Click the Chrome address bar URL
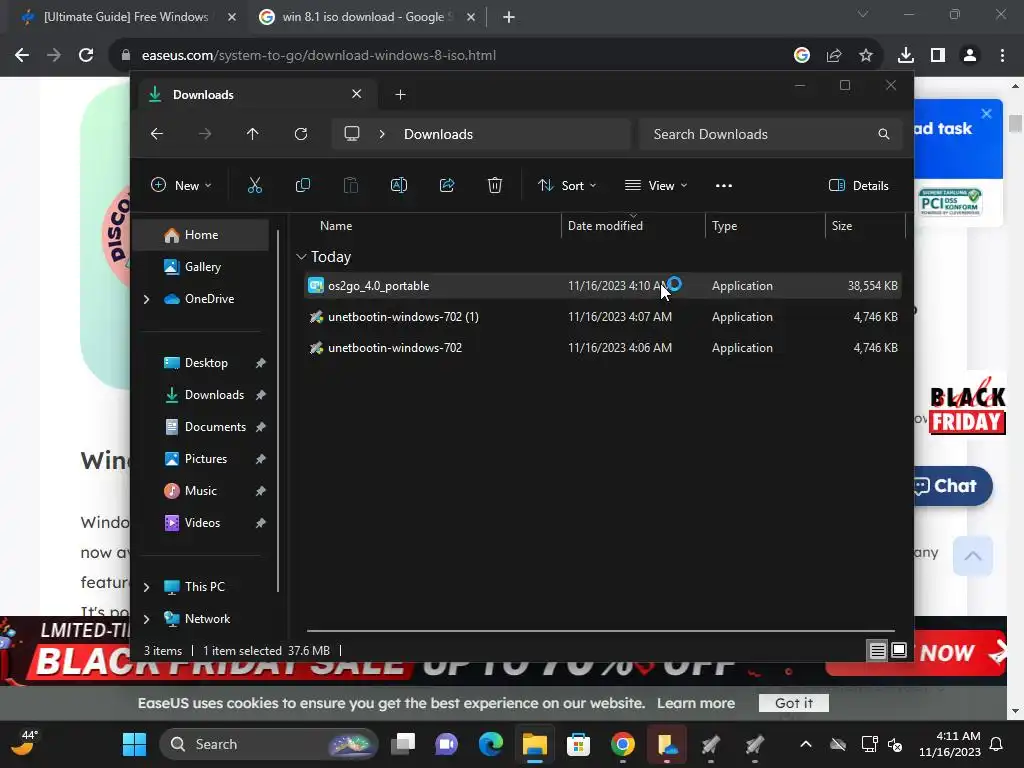1024x768 pixels. (319, 56)
